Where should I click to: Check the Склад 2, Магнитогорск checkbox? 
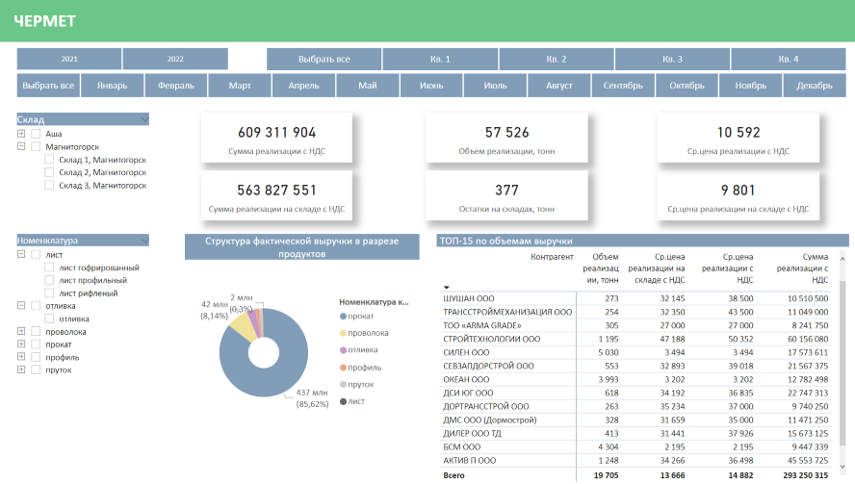[49, 172]
